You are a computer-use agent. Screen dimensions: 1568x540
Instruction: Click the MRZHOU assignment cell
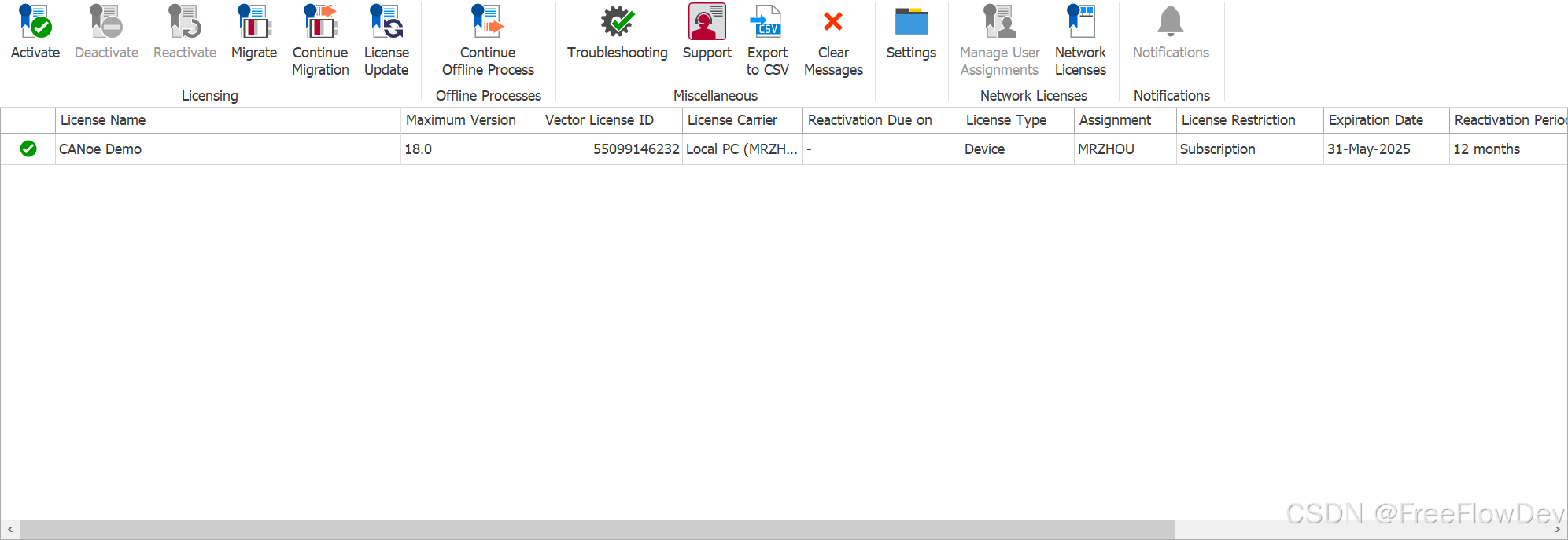coord(1126,149)
